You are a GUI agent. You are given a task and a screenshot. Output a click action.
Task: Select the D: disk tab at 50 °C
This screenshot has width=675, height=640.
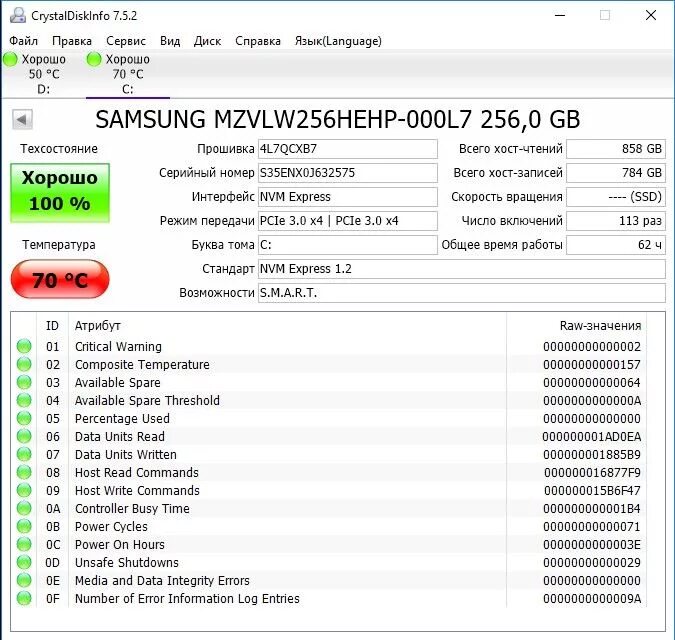tap(42, 74)
